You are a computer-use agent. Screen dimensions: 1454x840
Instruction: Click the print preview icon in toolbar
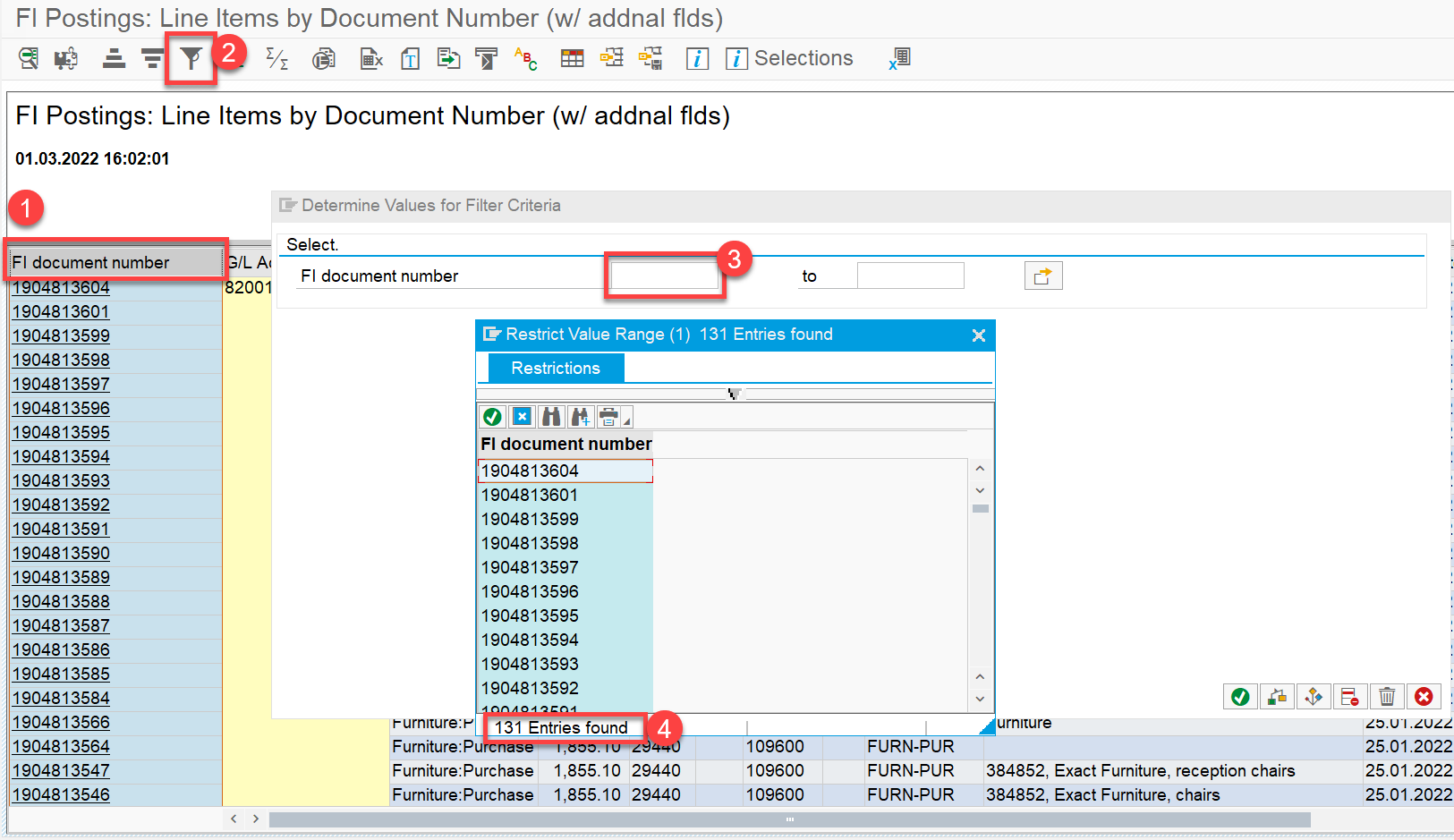coord(323,59)
